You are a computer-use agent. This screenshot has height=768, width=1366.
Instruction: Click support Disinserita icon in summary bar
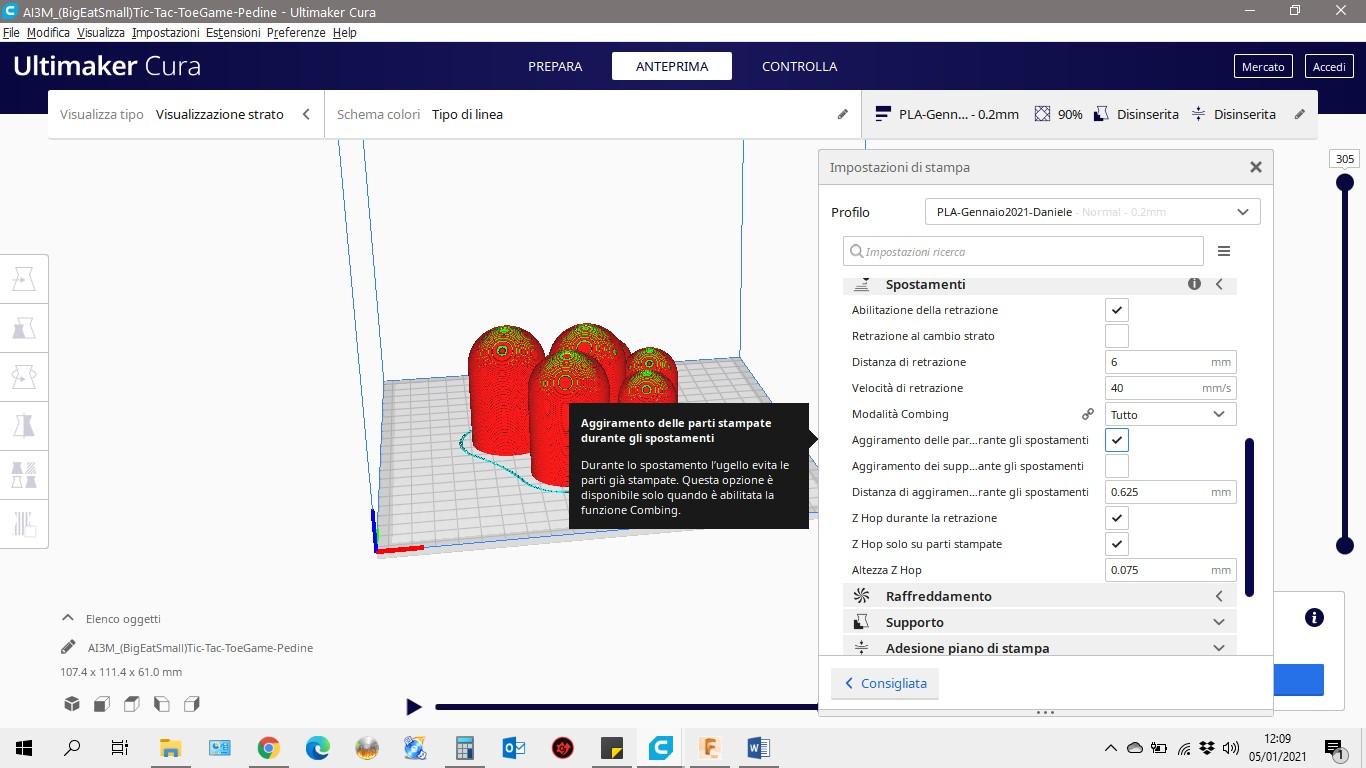coord(1101,114)
